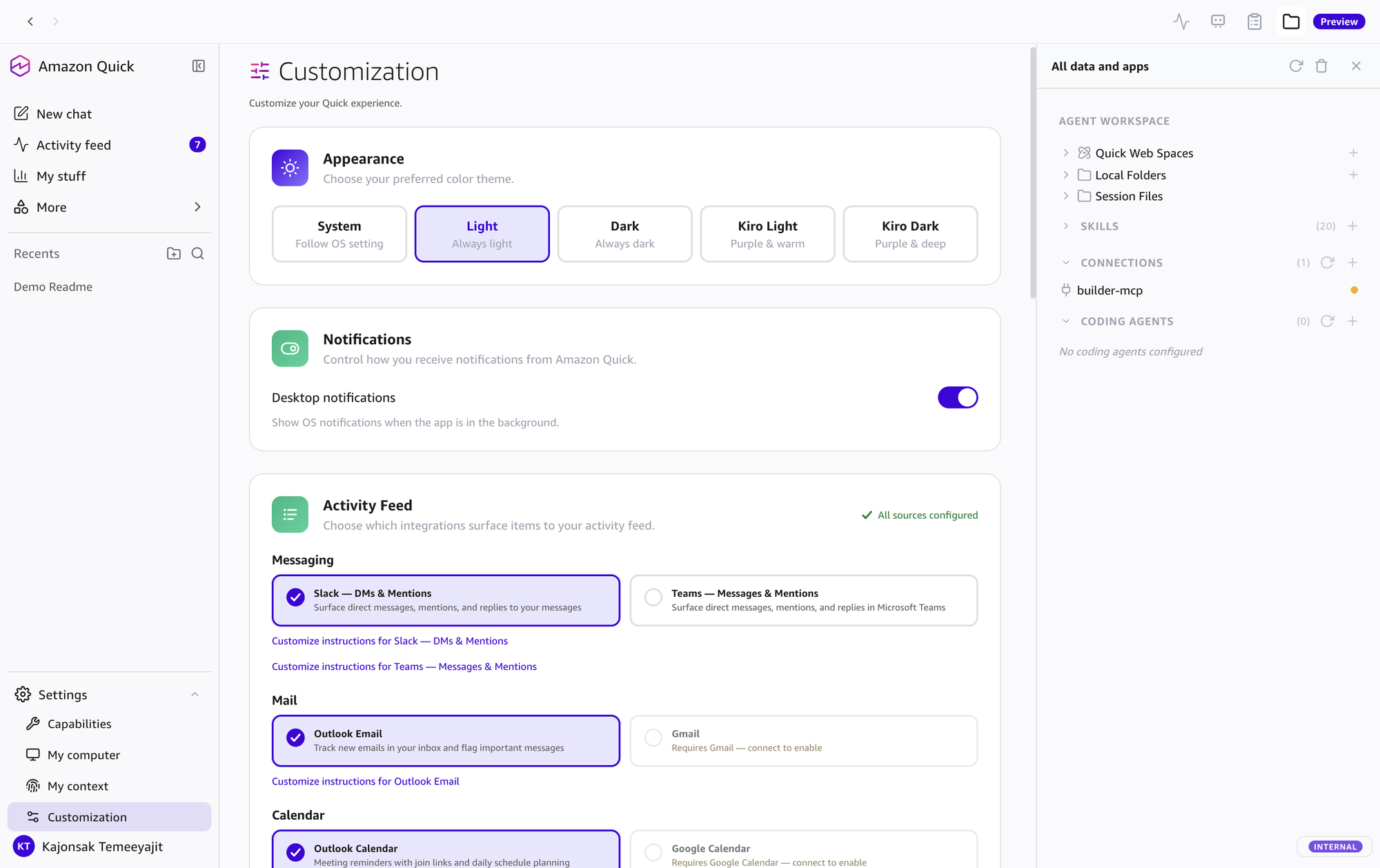Open My stuff in sidebar
The height and width of the screenshot is (868, 1380).
110,176
